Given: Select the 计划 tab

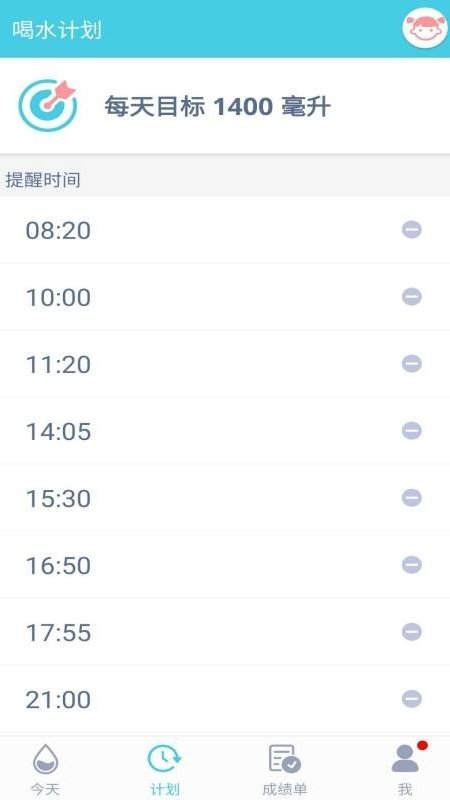Looking at the screenshot, I should pyautogui.click(x=164, y=770).
